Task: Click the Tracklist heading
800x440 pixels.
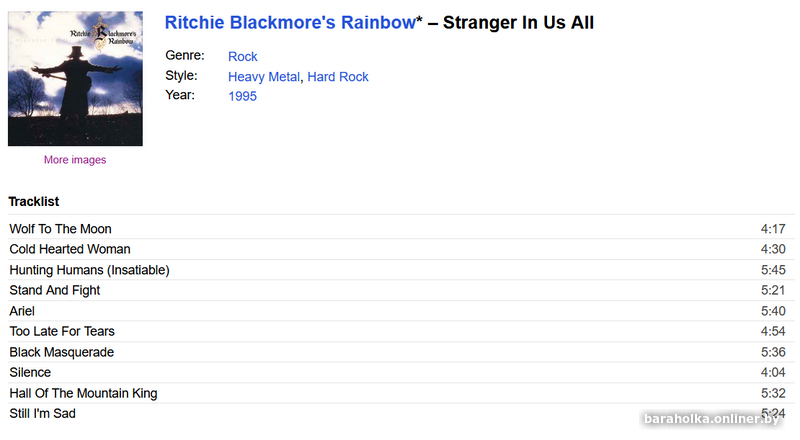Action: point(34,202)
